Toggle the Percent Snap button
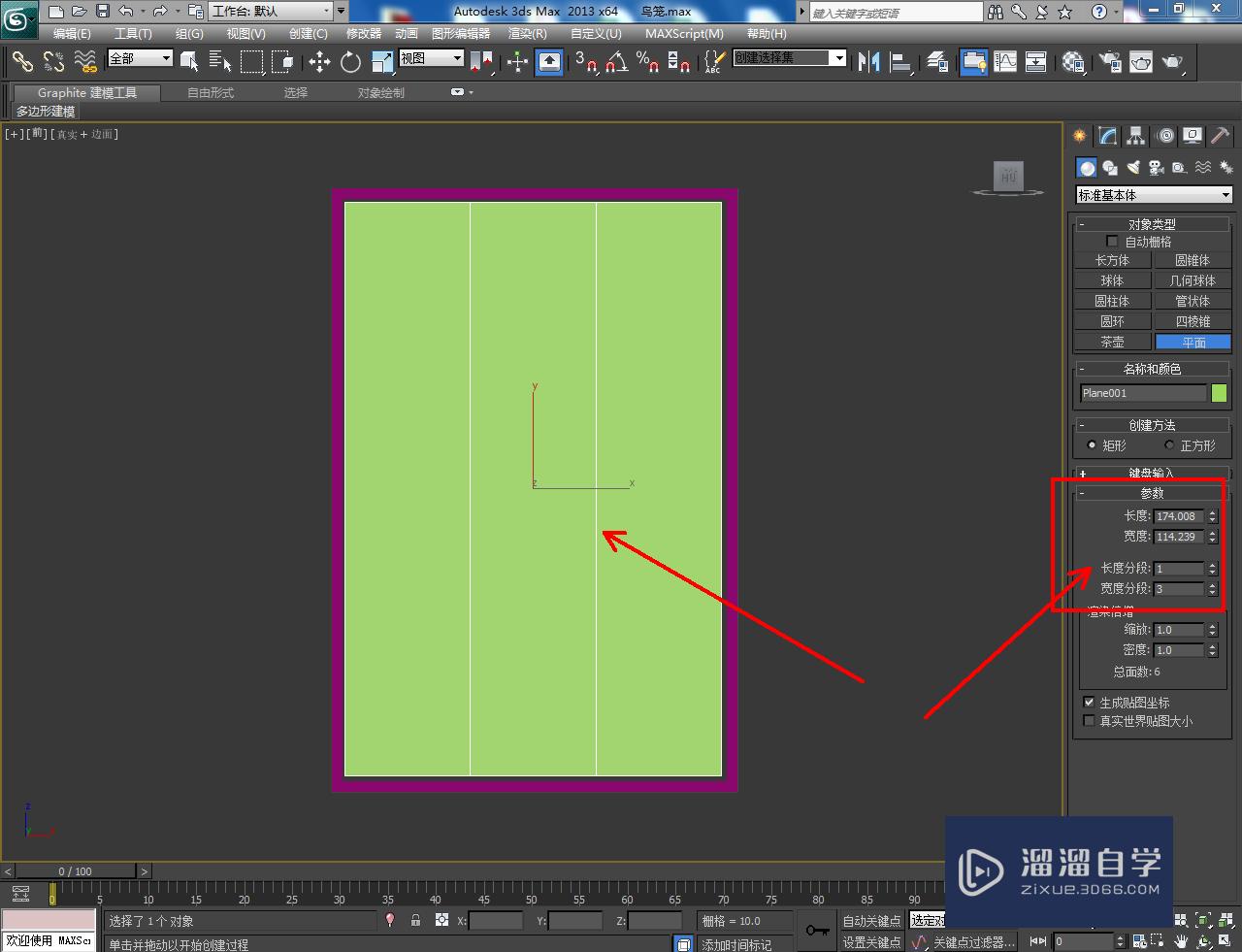Screen dimensions: 1242x952 (x=647, y=62)
